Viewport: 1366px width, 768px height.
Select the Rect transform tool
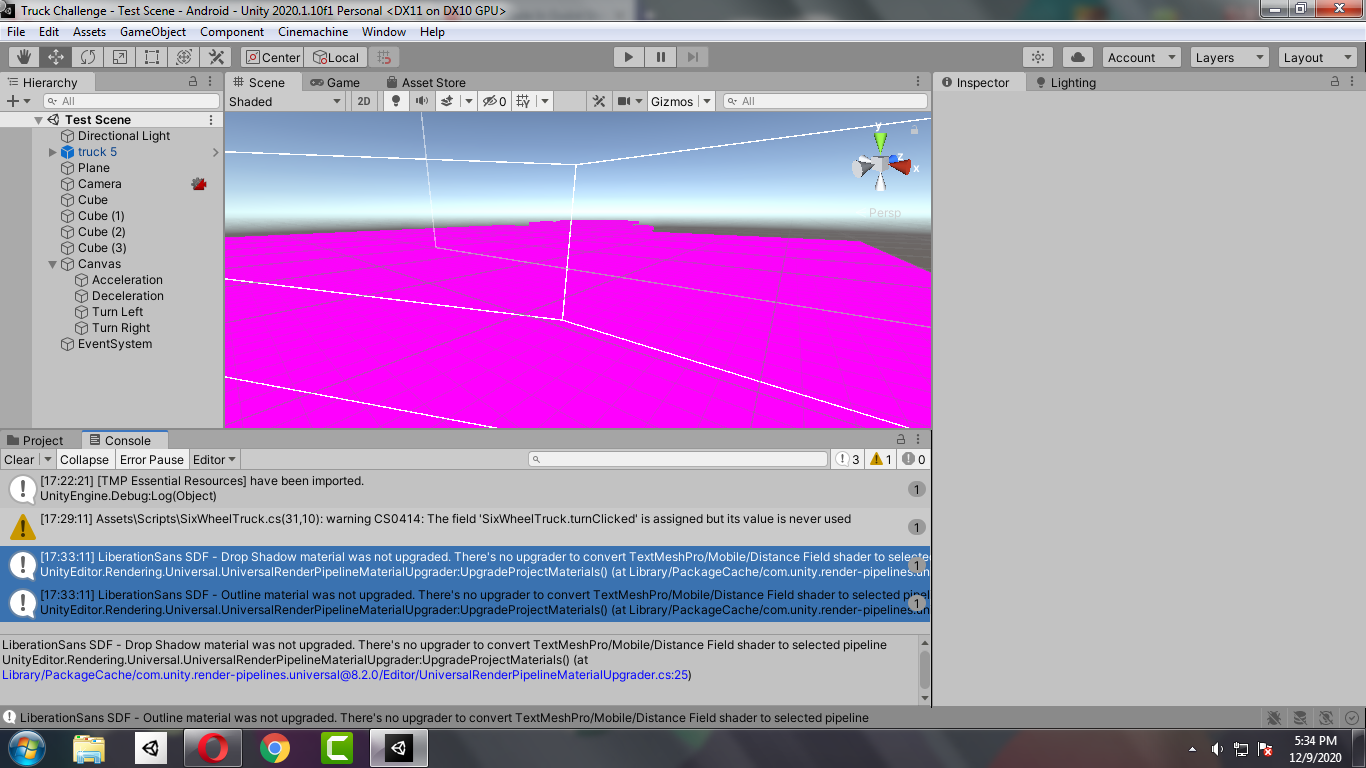click(151, 57)
